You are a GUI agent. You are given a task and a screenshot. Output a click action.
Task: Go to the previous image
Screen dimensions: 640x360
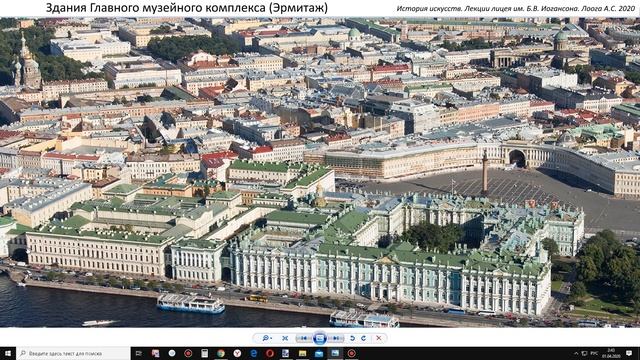pos(304,338)
